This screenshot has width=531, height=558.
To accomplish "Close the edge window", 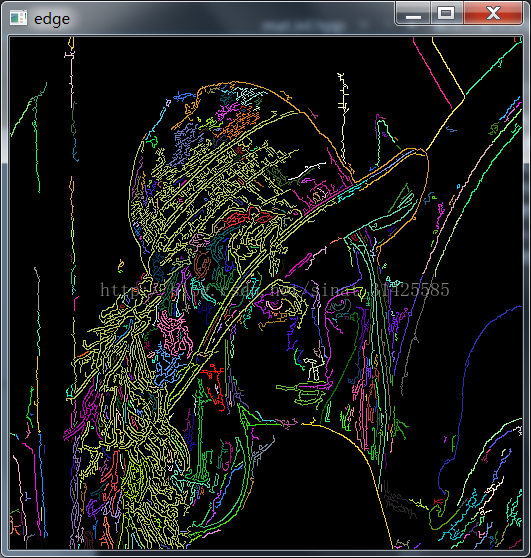I will (x=493, y=13).
